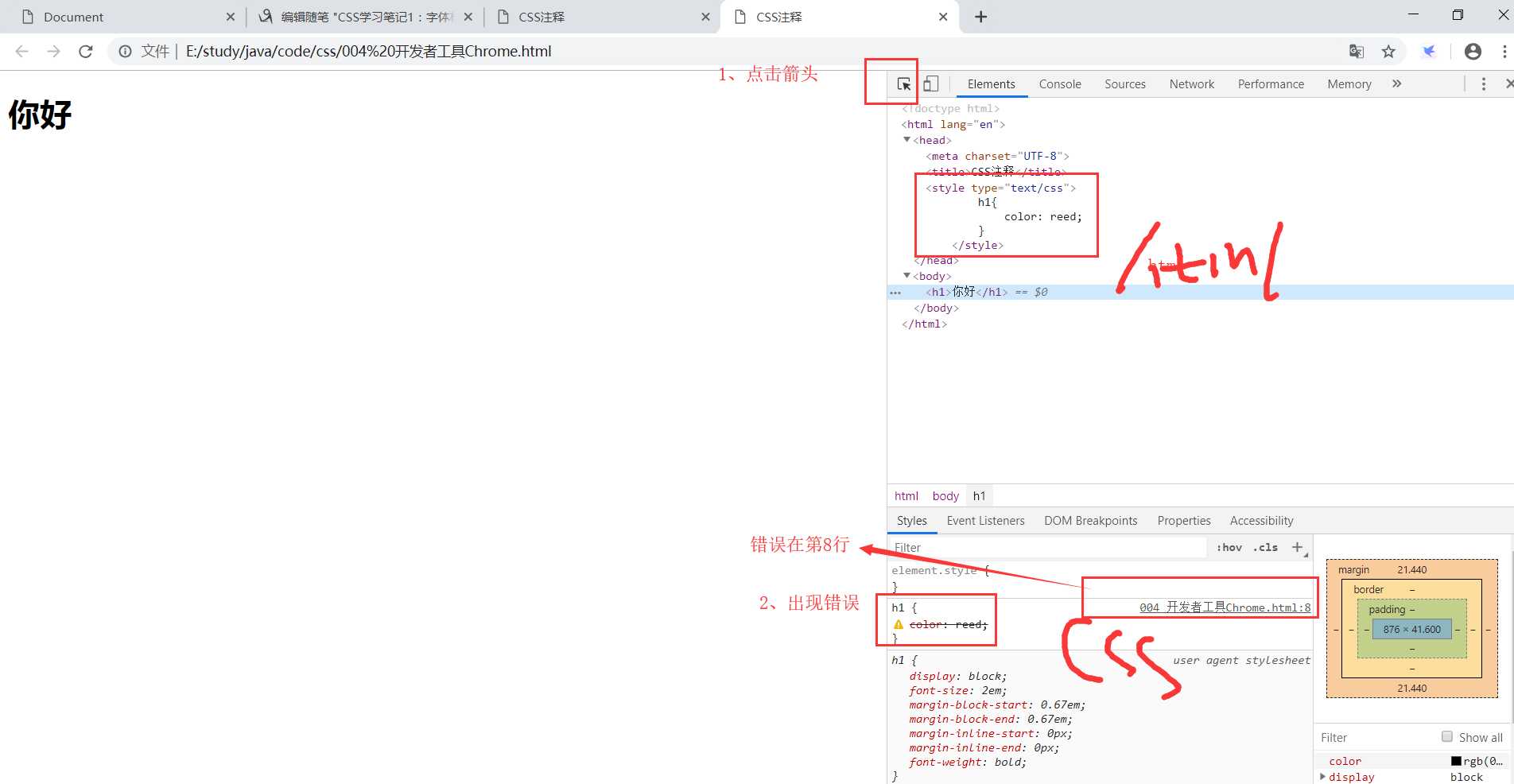Select h1 in the breadcrumb

coord(980,495)
